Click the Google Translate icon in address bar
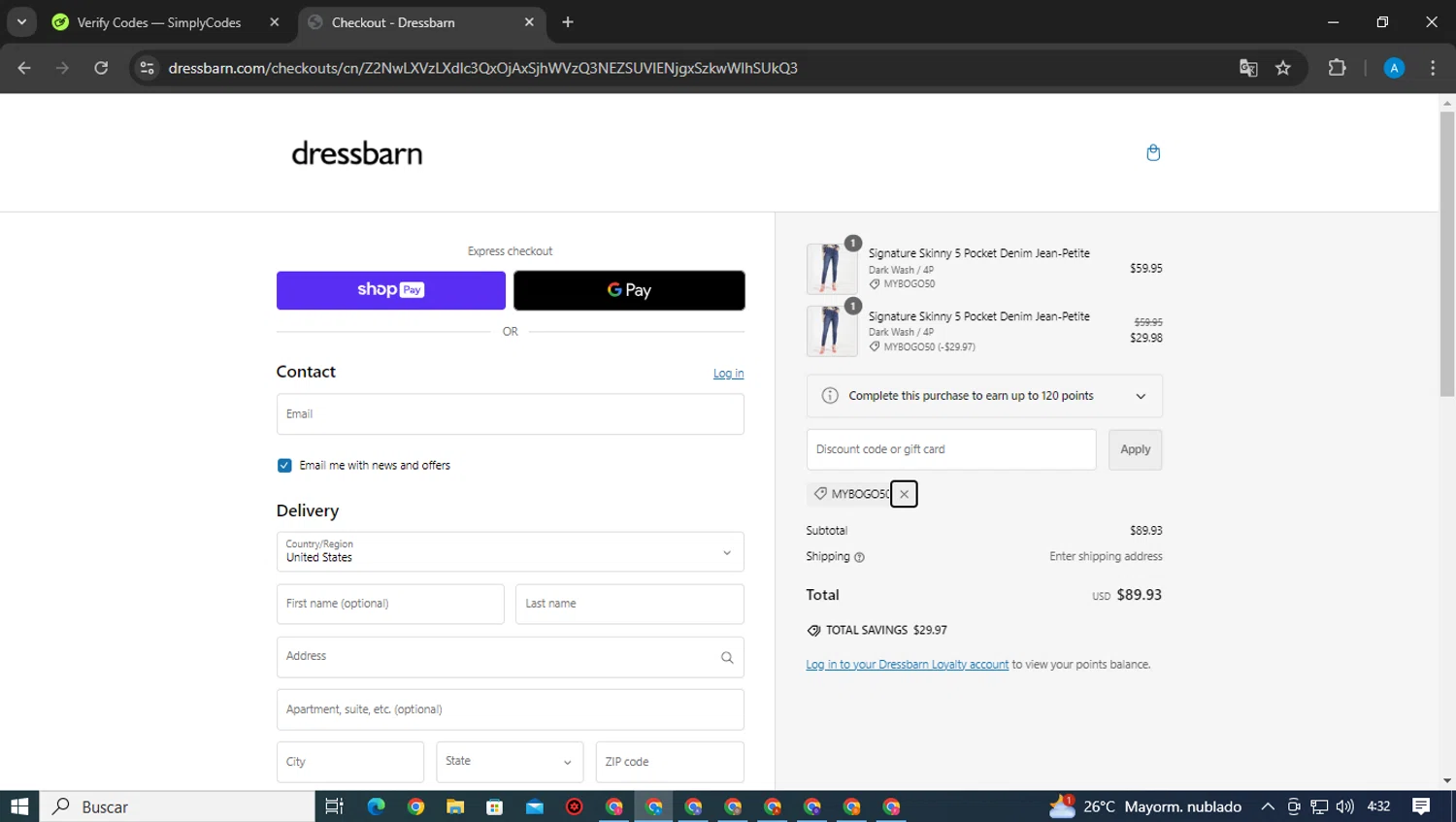 (1248, 68)
